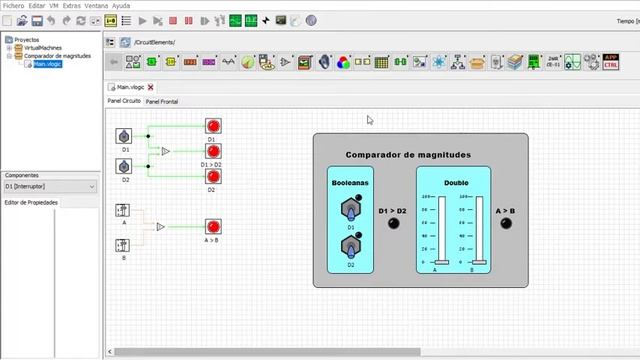Open the Ayuda menu

click(121, 6)
